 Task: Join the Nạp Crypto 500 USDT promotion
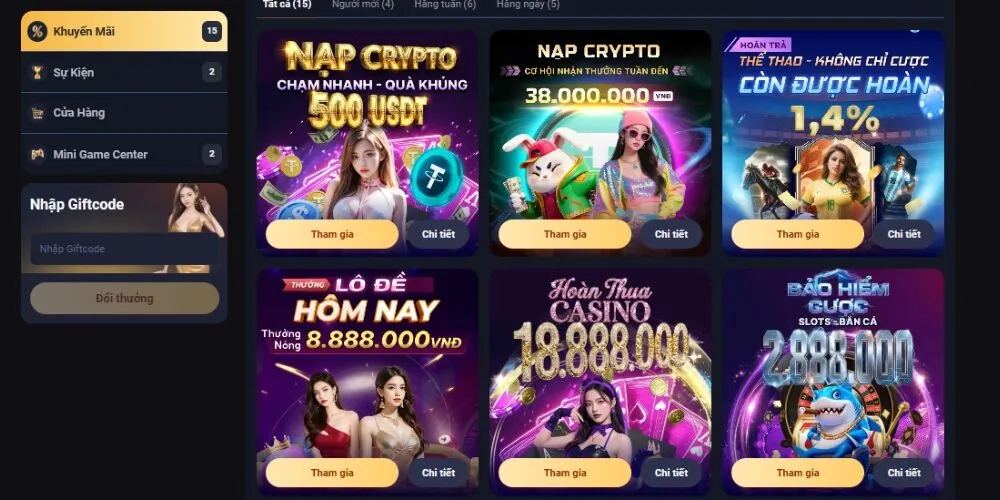(332, 234)
